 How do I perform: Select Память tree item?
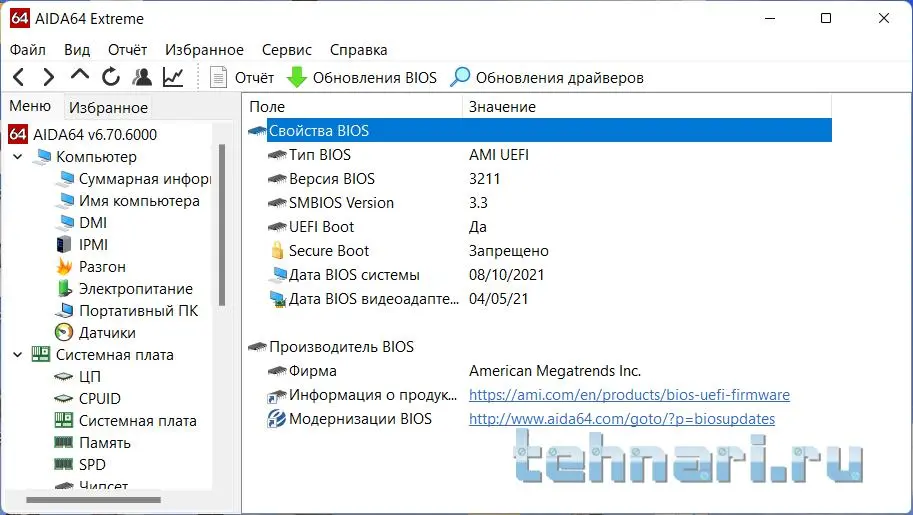[x=92, y=443]
